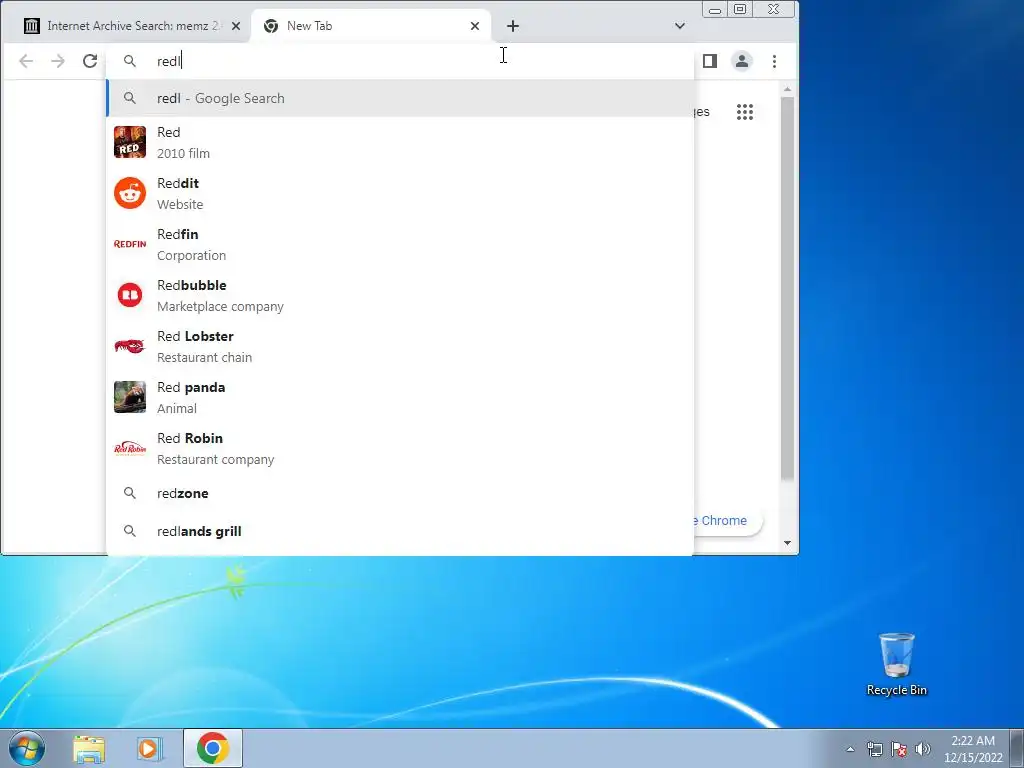Click the Red Lobster logo icon
This screenshot has height=768, width=1024.
pos(130,346)
